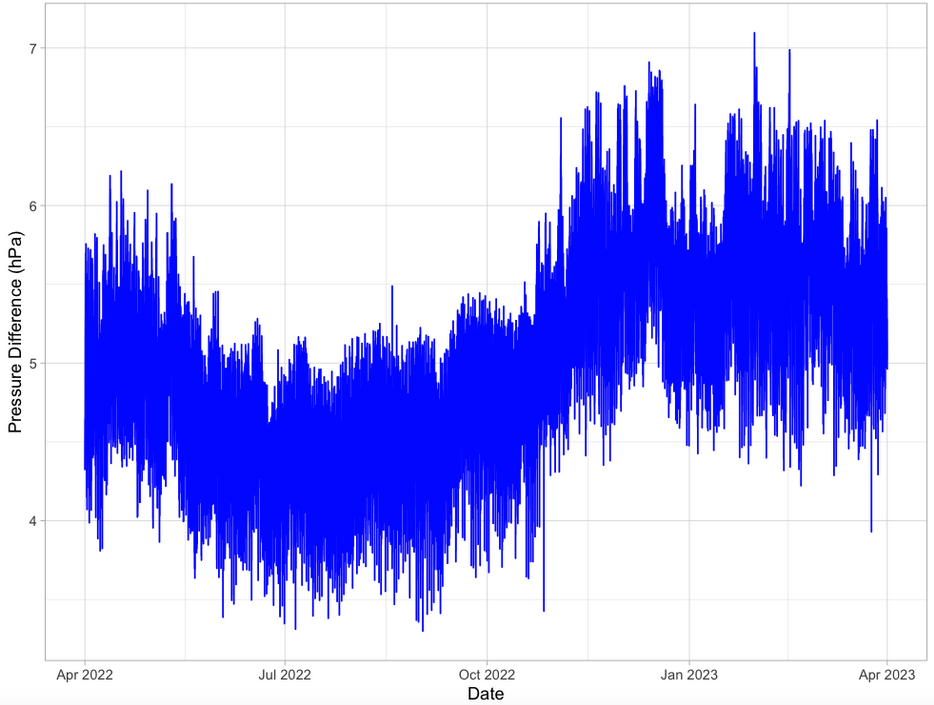This screenshot has width=934, height=705.
Task: Click the tall peak near 6.9 in December 2022
Action: (x=649, y=64)
